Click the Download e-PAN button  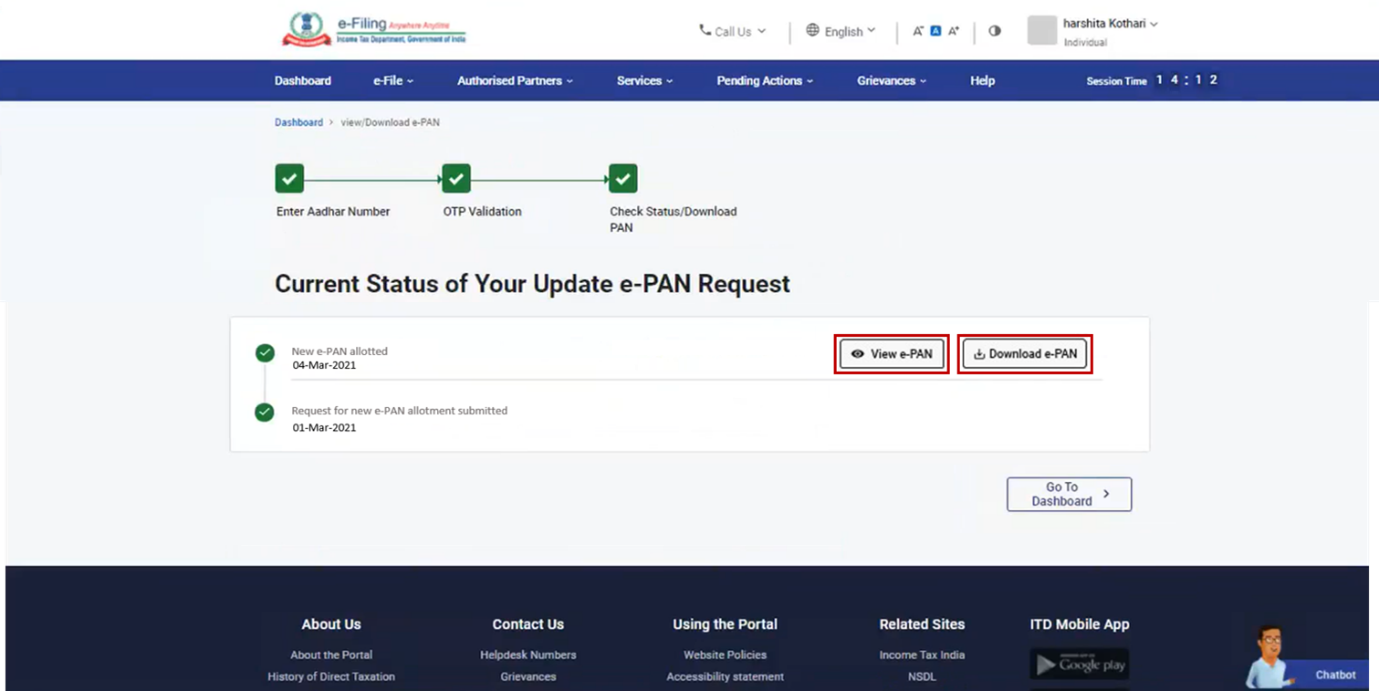point(1024,354)
